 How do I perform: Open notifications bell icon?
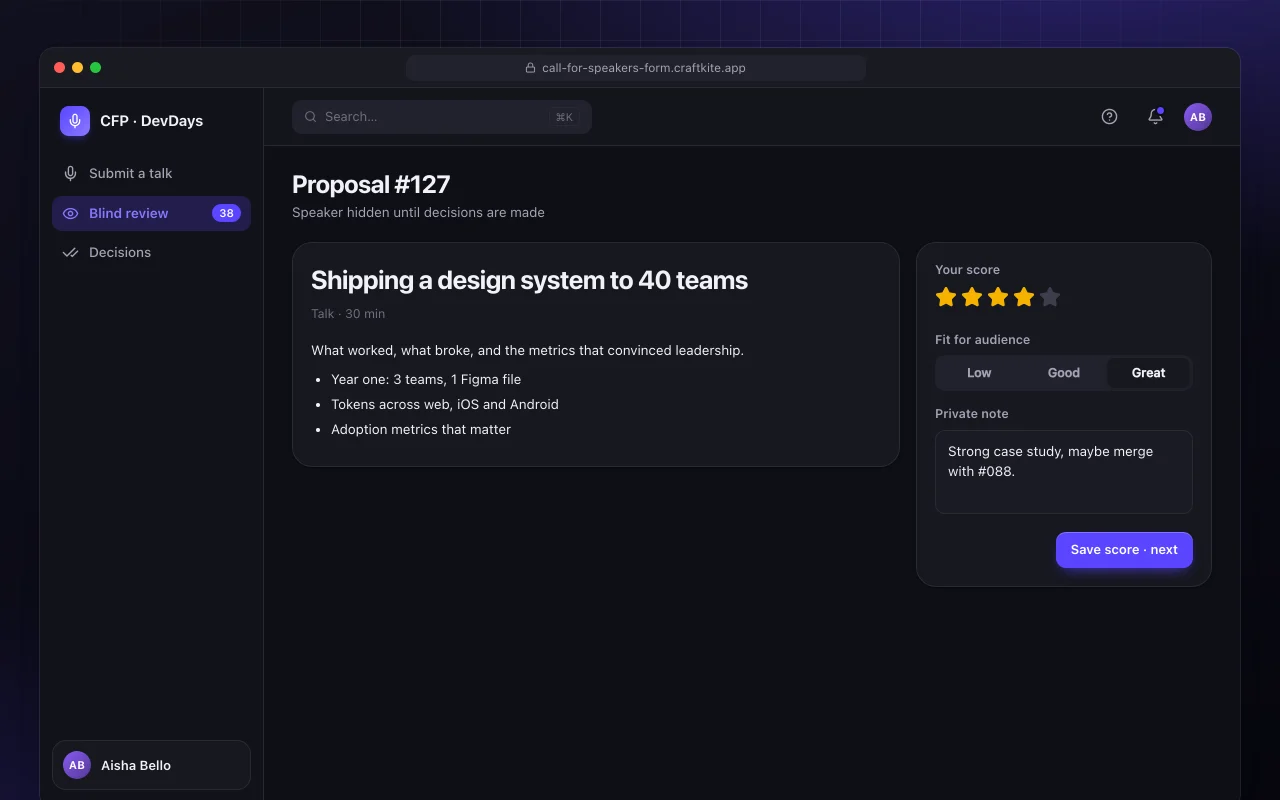[x=1155, y=117]
